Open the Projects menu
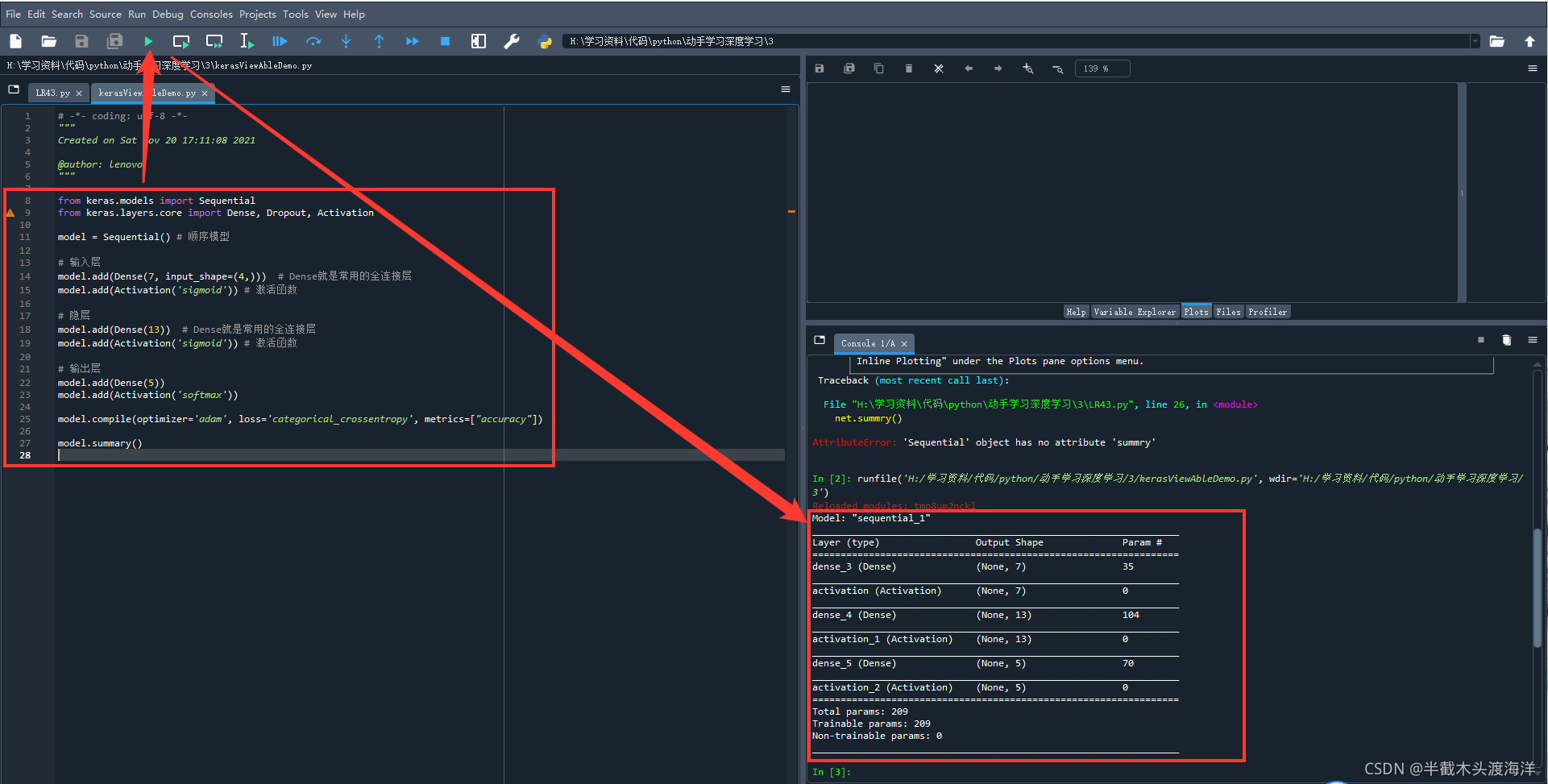 (x=258, y=14)
